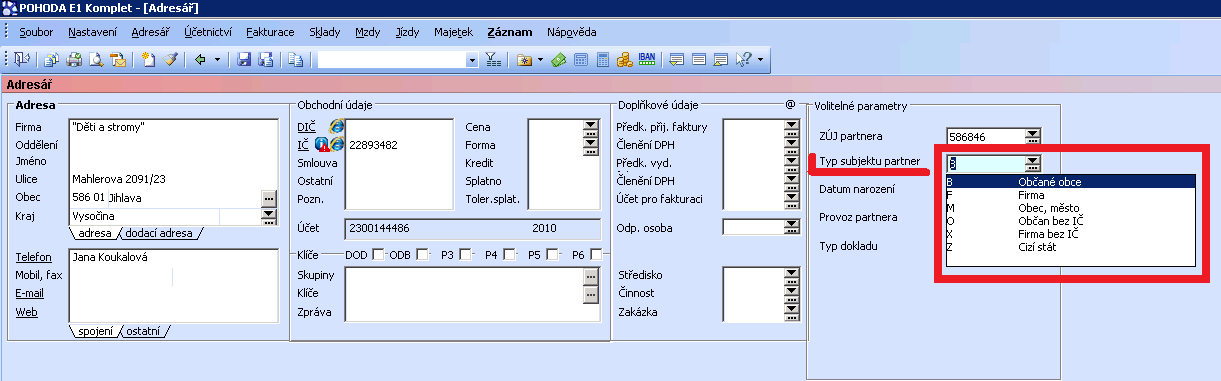Open the Fakturace menu
The image size is (1221, 381).
(270, 32)
